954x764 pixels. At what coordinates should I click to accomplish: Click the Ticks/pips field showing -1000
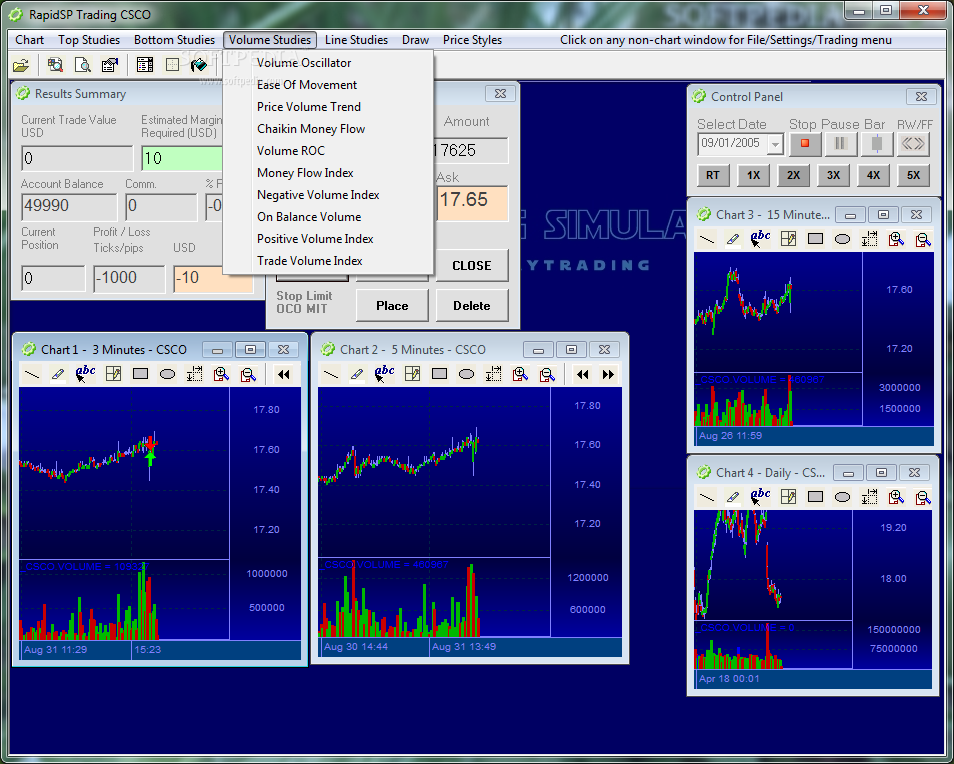(x=129, y=279)
